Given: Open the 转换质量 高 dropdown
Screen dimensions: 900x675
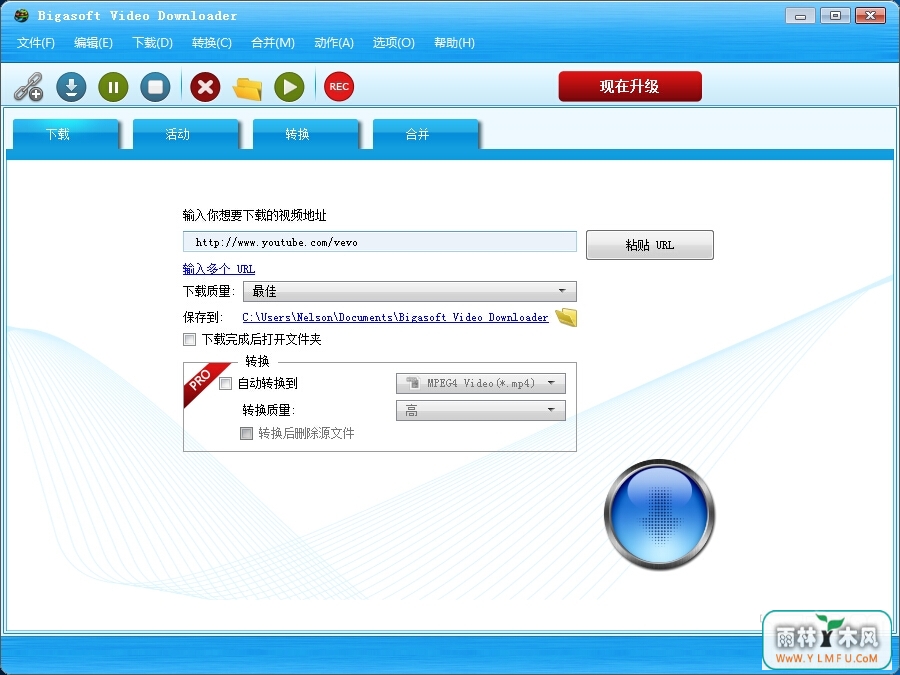Looking at the screenshot, I should [x=480, y=410].
